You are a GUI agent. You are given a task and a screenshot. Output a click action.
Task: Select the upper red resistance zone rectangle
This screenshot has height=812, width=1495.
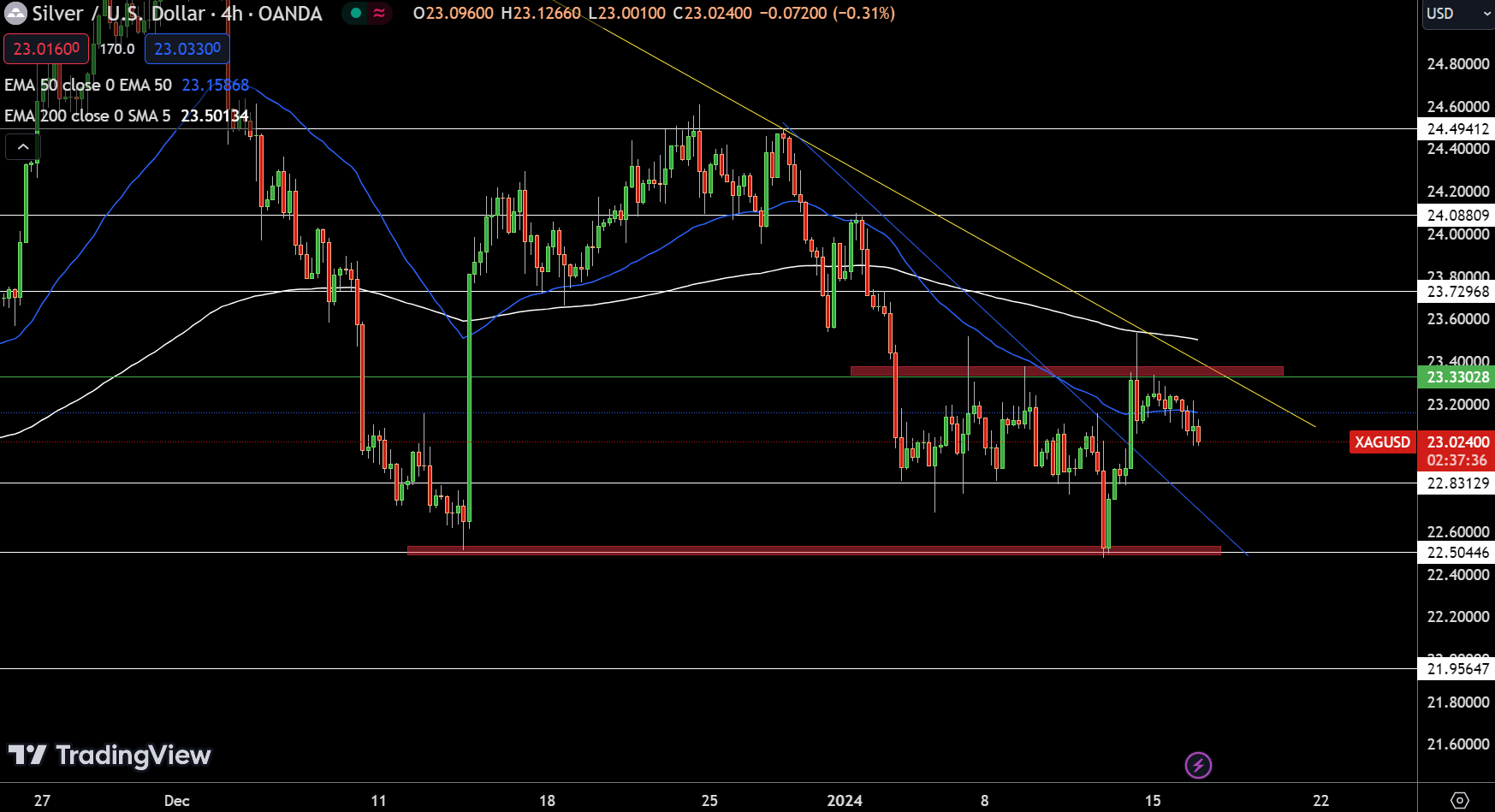pos(1066,370)
